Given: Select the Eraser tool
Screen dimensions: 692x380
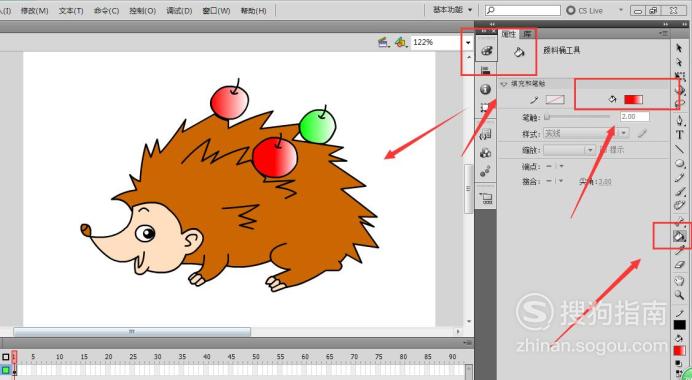Looking at the screenshot, I should click(x=680, y=265).
